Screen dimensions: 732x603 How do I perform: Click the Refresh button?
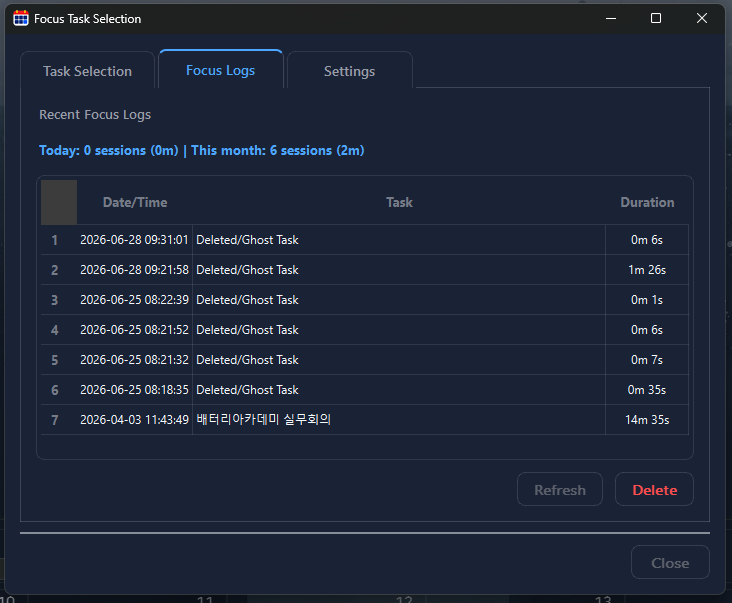(x=560, y=490)
